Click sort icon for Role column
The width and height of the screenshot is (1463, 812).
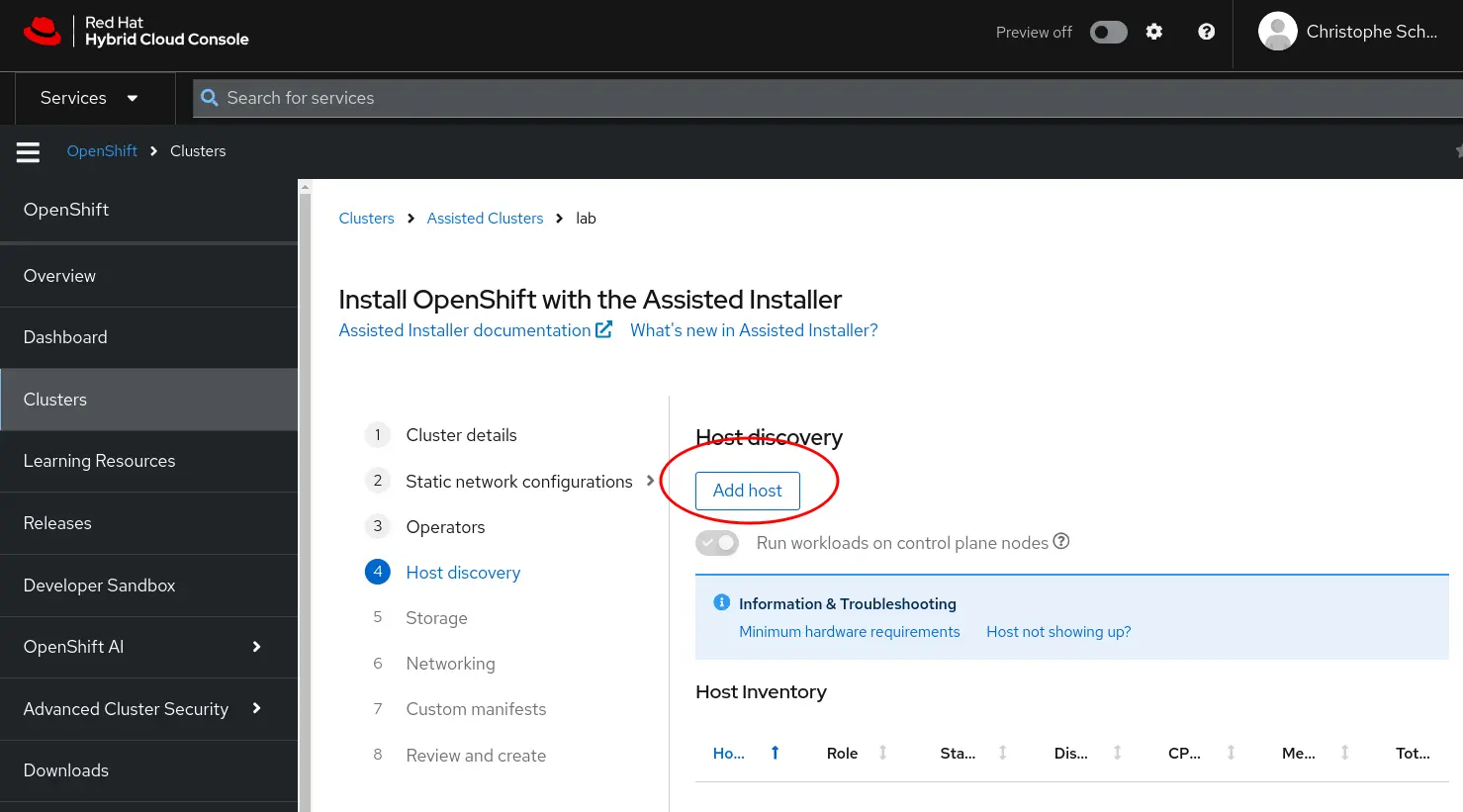tap(883, 753)
